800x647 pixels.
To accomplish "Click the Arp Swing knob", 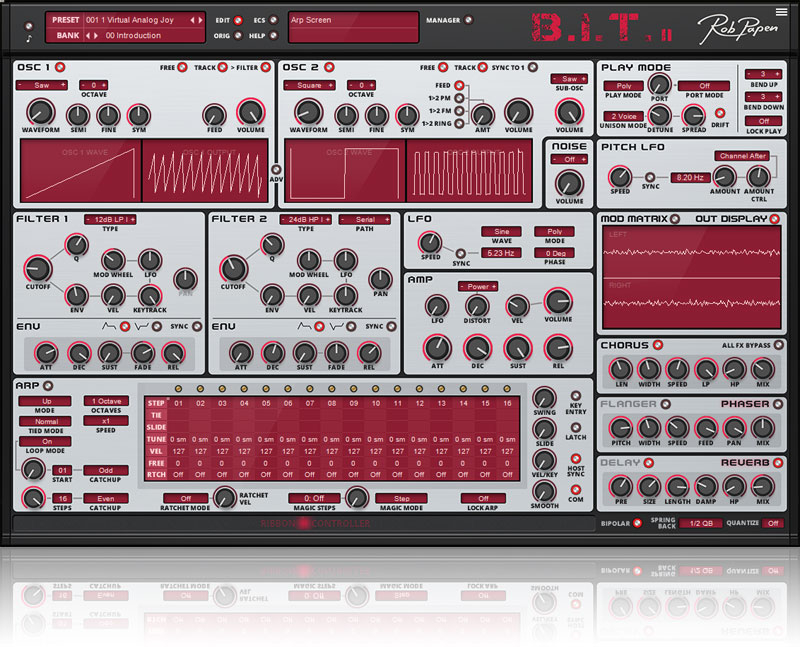I will [x=545, y=396].
